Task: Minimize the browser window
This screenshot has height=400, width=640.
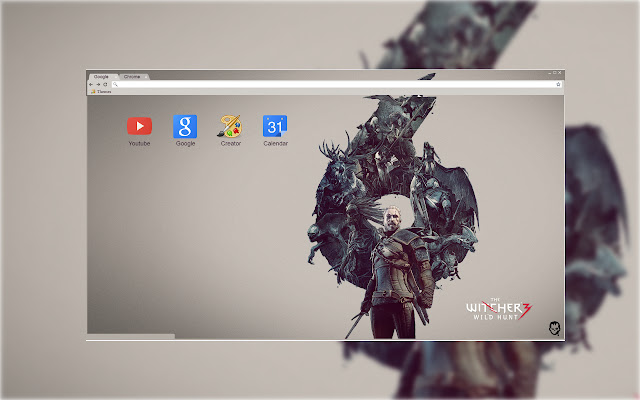Action: (549, 73)
